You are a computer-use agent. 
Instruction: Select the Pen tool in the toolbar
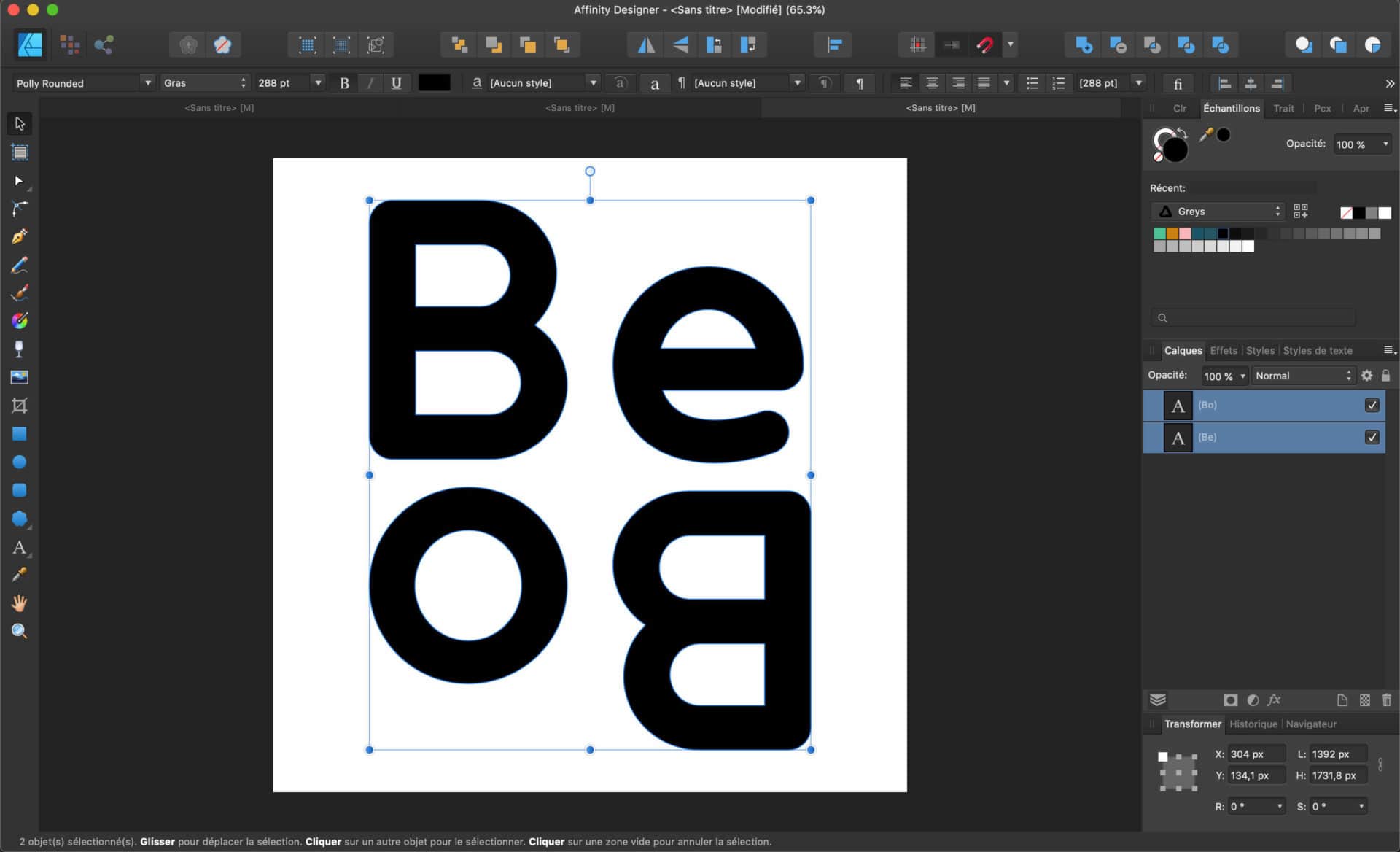(20, 236)
